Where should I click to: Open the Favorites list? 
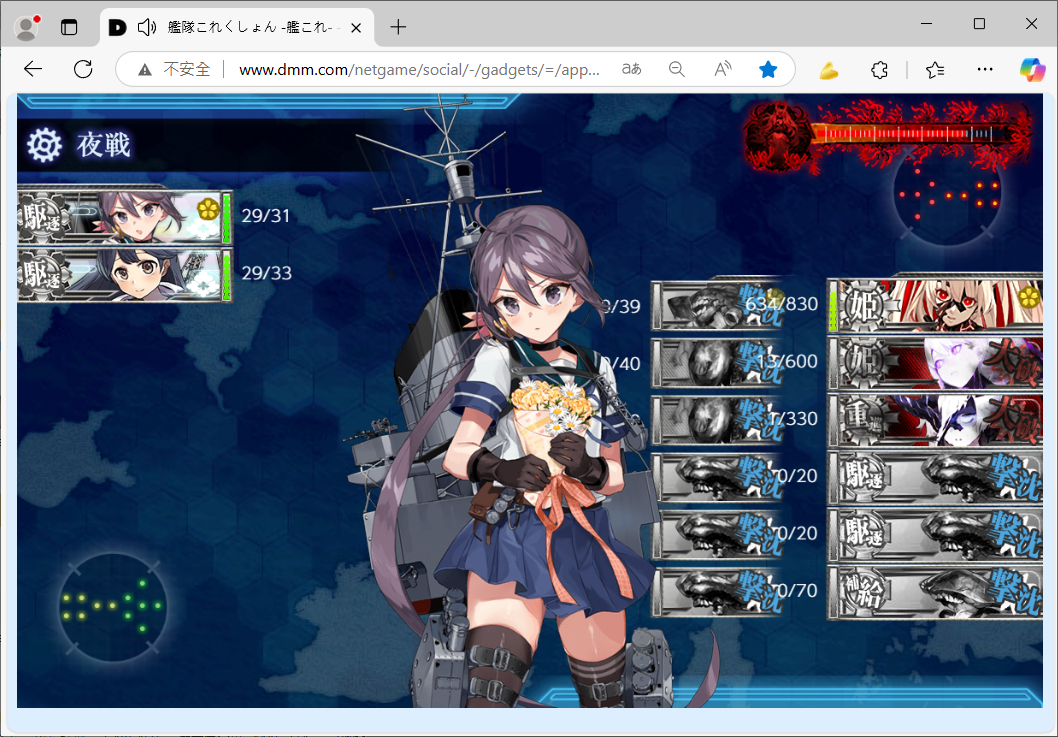[x=935, y=70]
